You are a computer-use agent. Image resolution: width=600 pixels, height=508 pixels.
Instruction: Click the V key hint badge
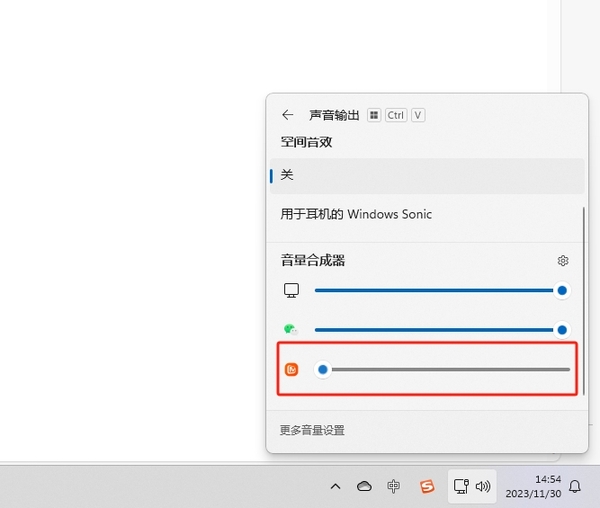(x=418, y=115)
